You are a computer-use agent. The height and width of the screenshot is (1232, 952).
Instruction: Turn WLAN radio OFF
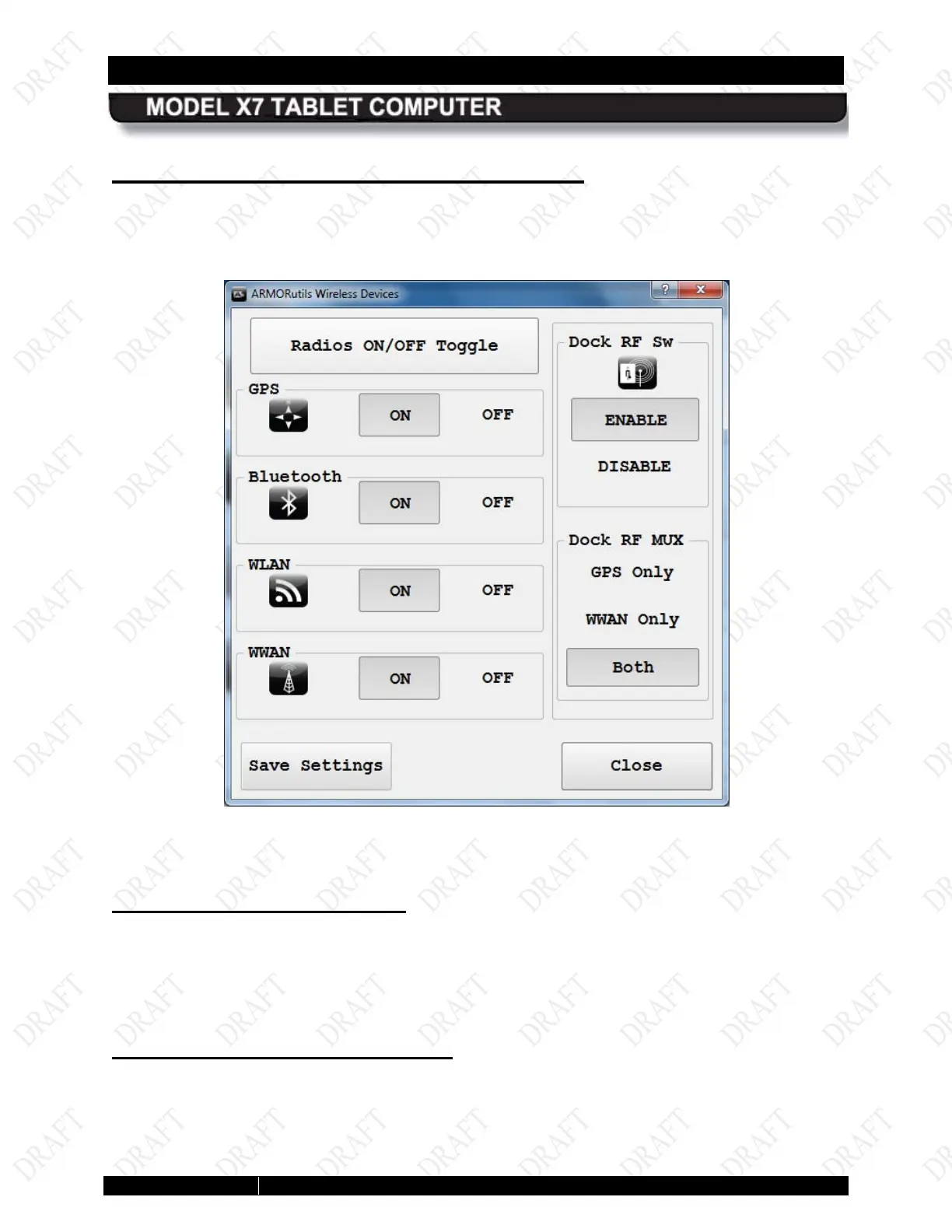(x=497, y=590)
